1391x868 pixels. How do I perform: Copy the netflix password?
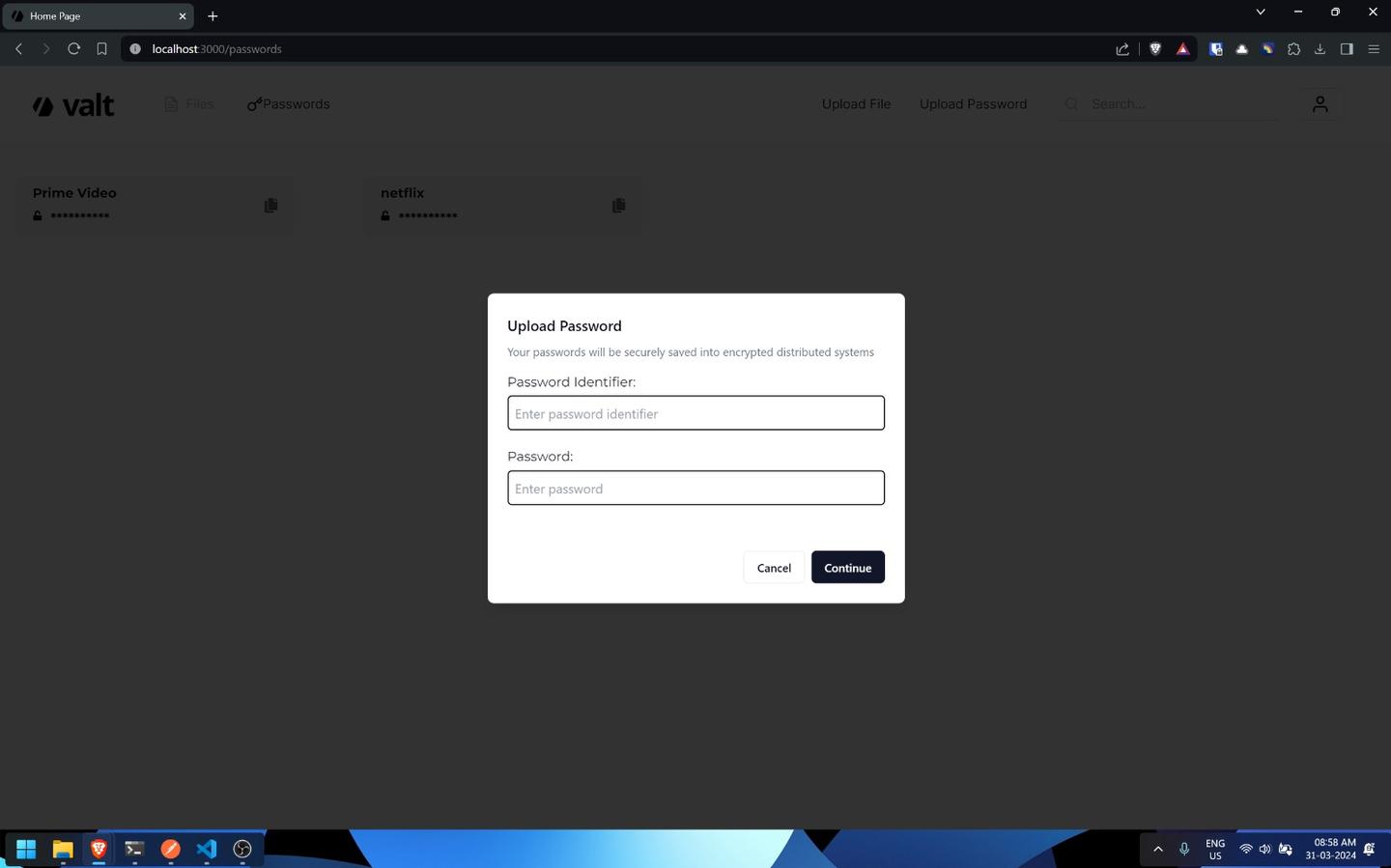pos(618,206)
